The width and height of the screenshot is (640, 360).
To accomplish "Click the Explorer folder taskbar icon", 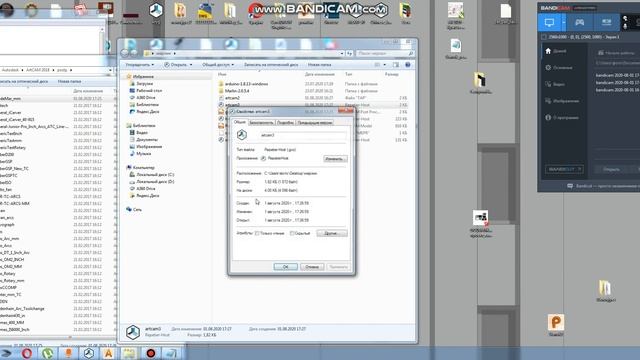I will tap(129, 353).
